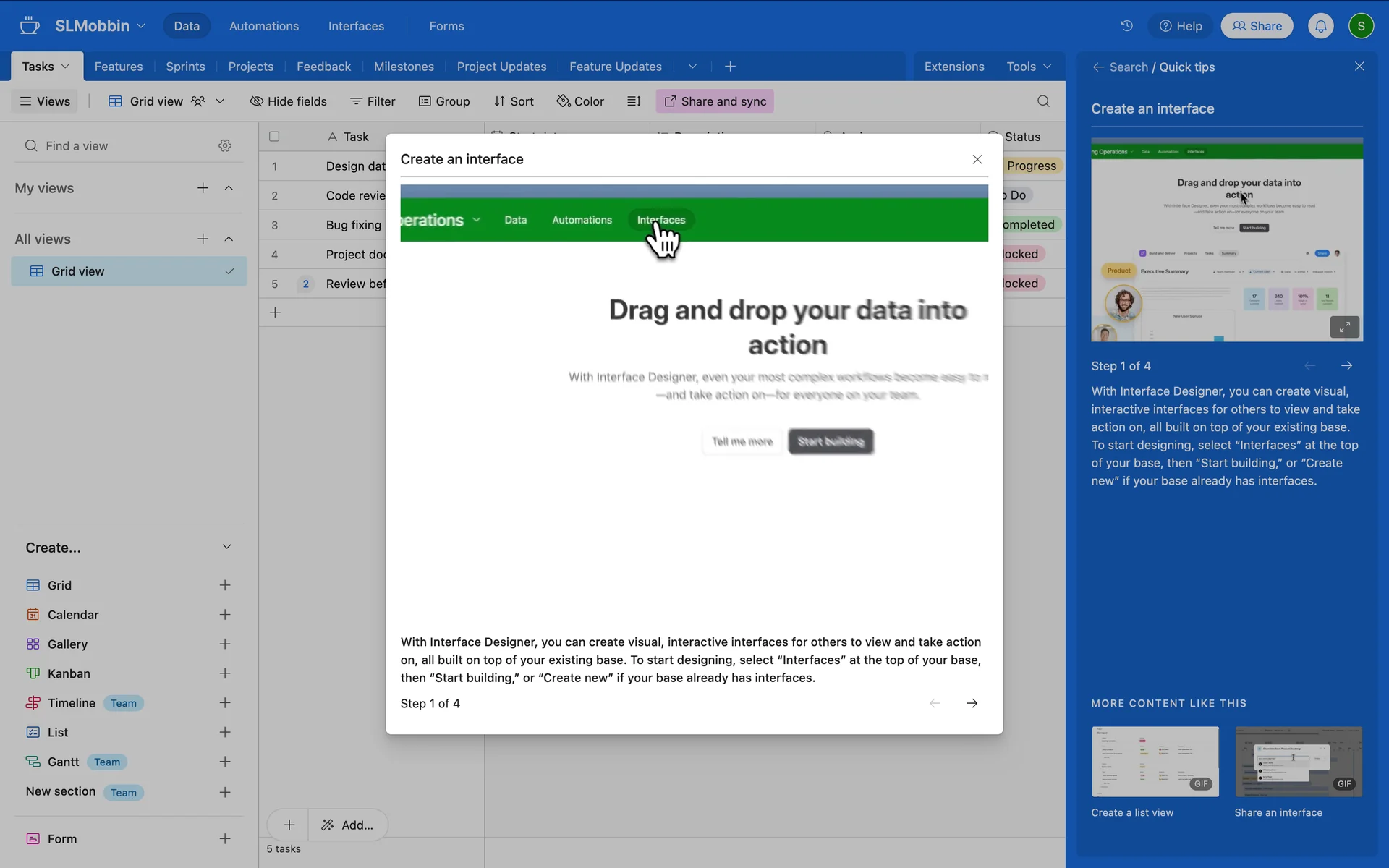Open base history clock icon
Viewport: 1389px width, 868px height.
[x=1126, y=26]
